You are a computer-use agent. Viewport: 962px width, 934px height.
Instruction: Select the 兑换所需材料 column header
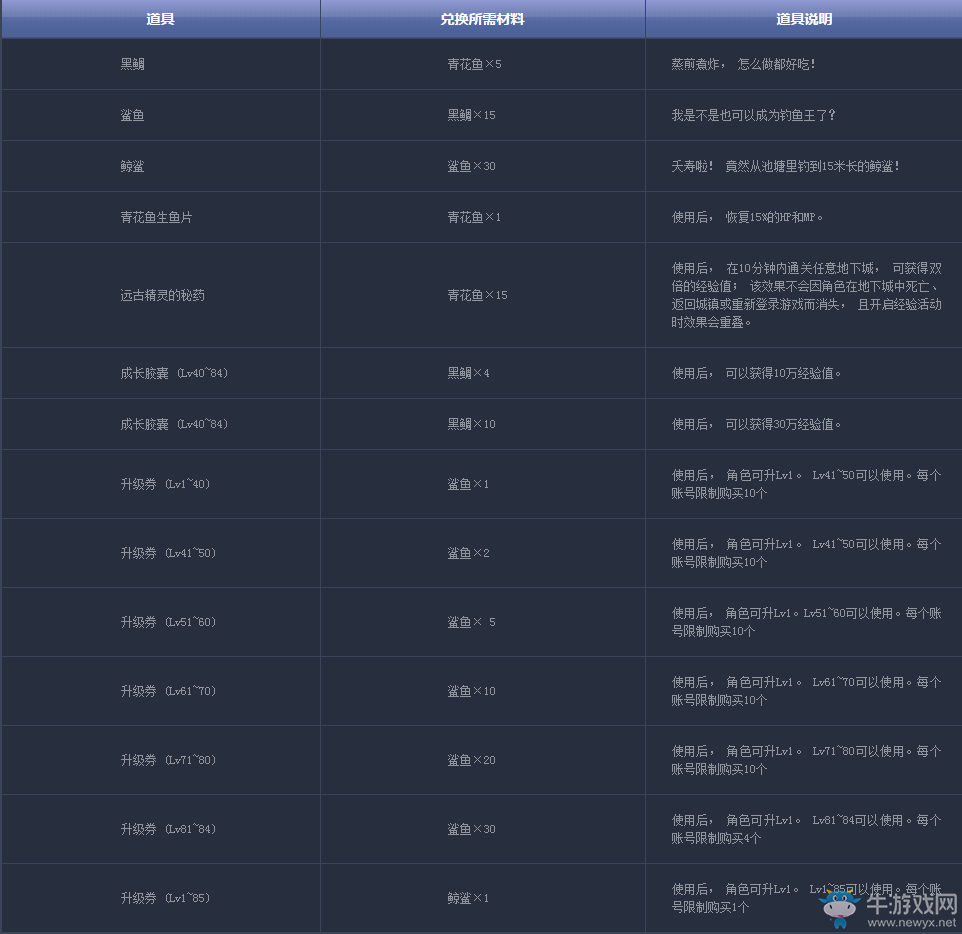(482, 19)
